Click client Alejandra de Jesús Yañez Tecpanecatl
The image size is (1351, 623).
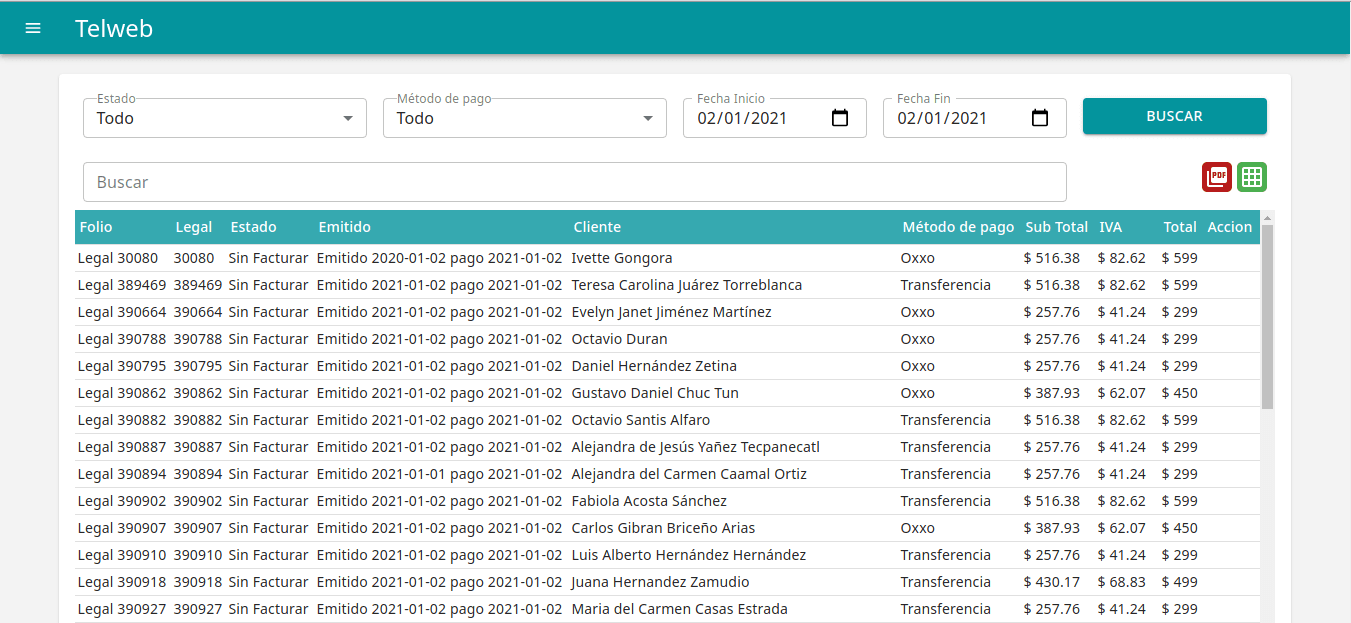(x=695, y=447)
